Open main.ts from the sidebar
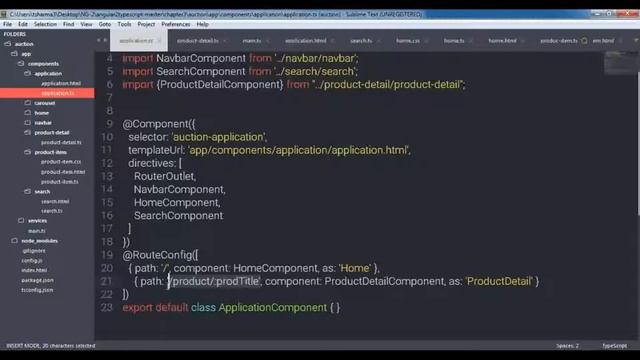This screenshot has height=360, width=640. (37, 231)
